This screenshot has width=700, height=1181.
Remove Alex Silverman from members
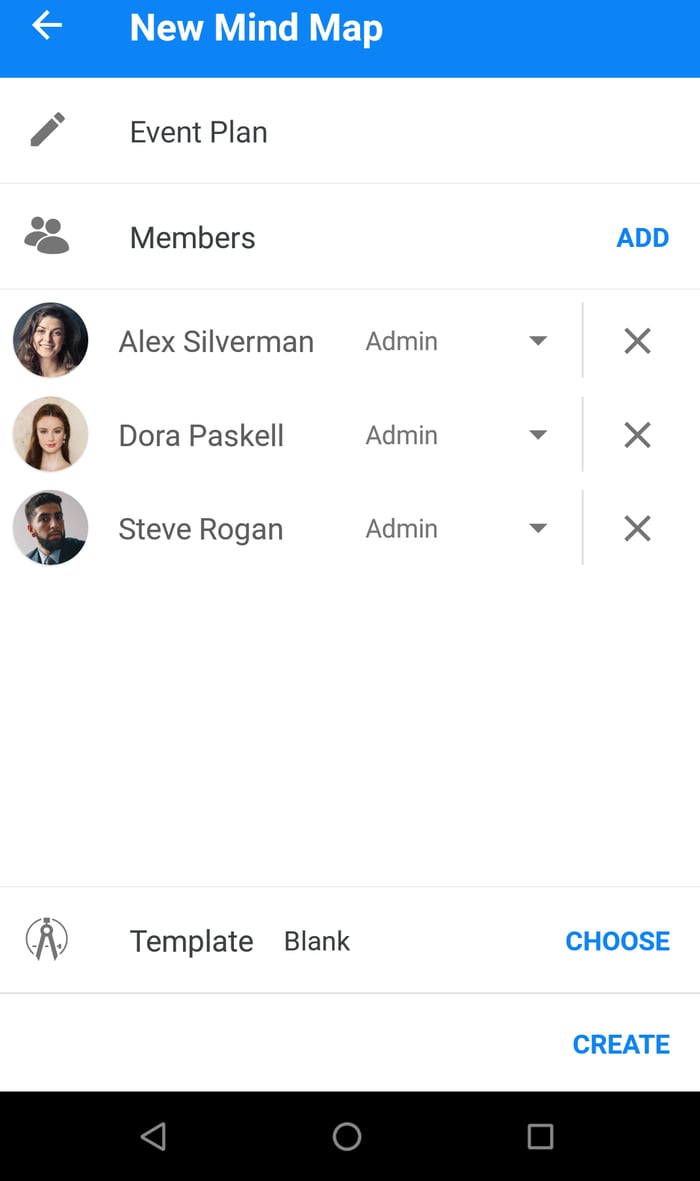(x=637, y=341)
